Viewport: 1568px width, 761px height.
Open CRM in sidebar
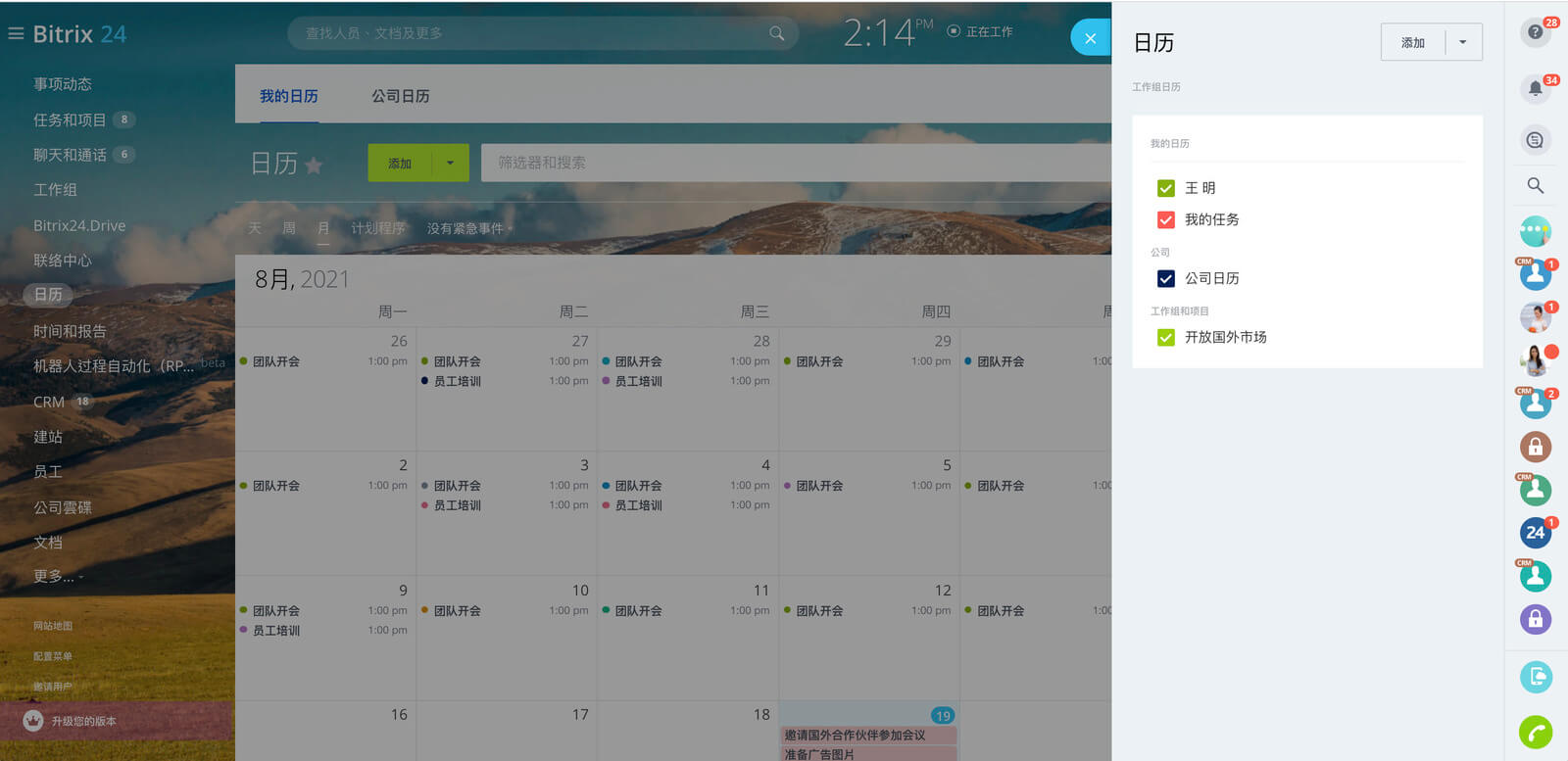49,402
